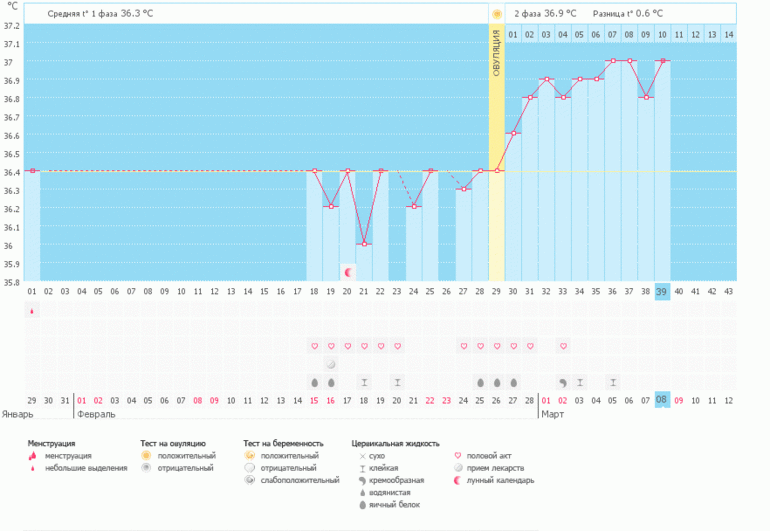770x531 pixels.
Task: Click the lunar calendar moon icon on day 20
Action: point(348,272)
